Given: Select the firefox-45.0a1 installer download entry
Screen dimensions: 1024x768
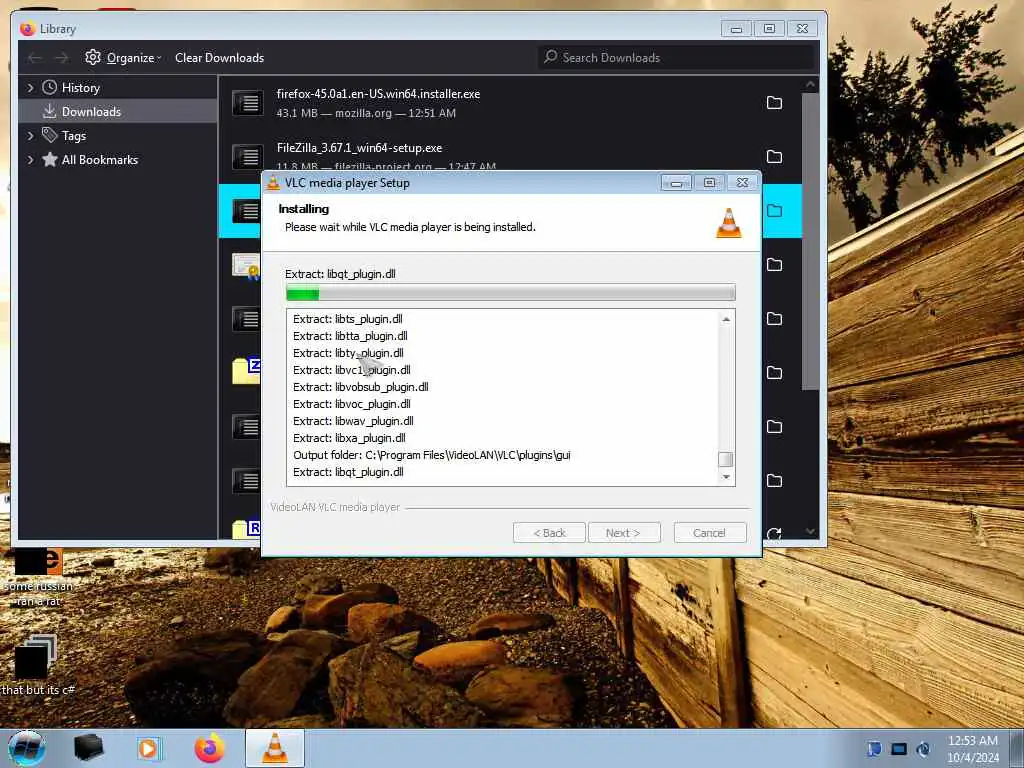Looking at the screenshot, I should pos(510,103).
